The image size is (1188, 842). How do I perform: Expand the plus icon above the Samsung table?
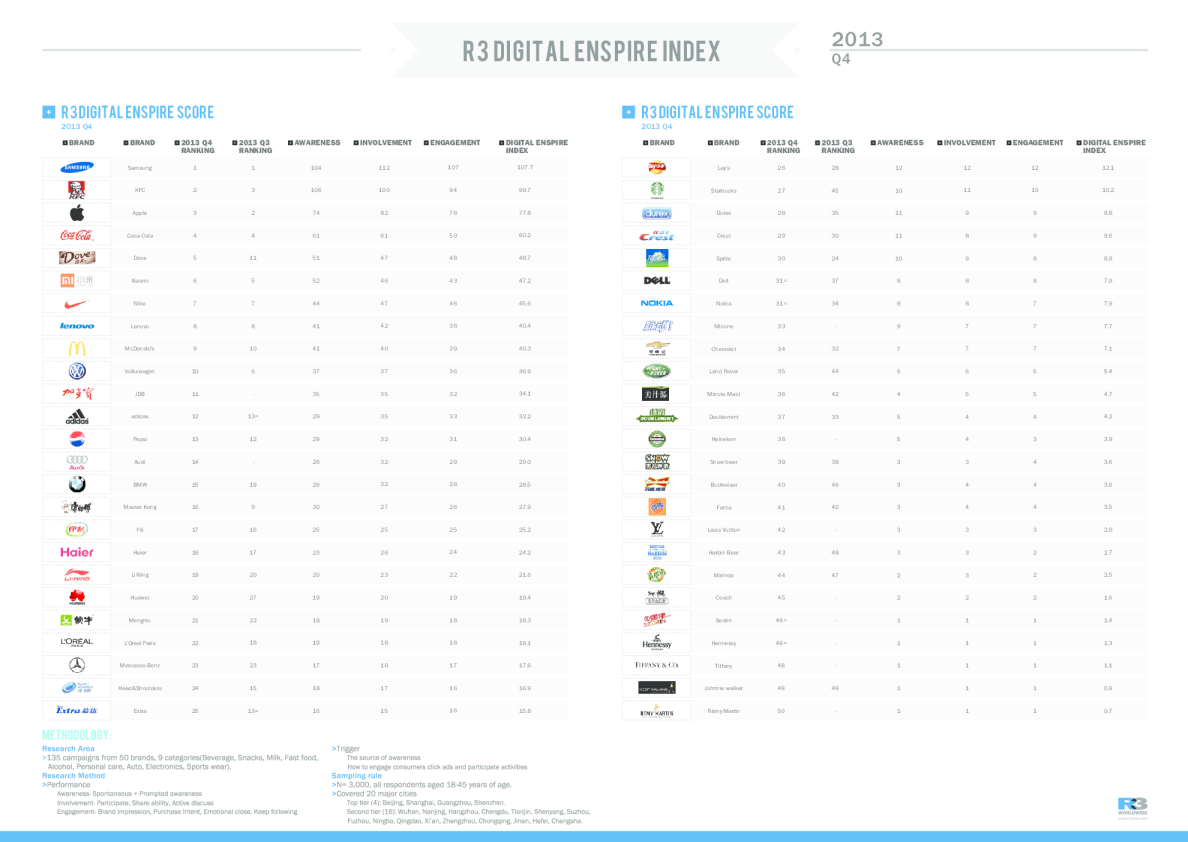(x=47, y=112)
